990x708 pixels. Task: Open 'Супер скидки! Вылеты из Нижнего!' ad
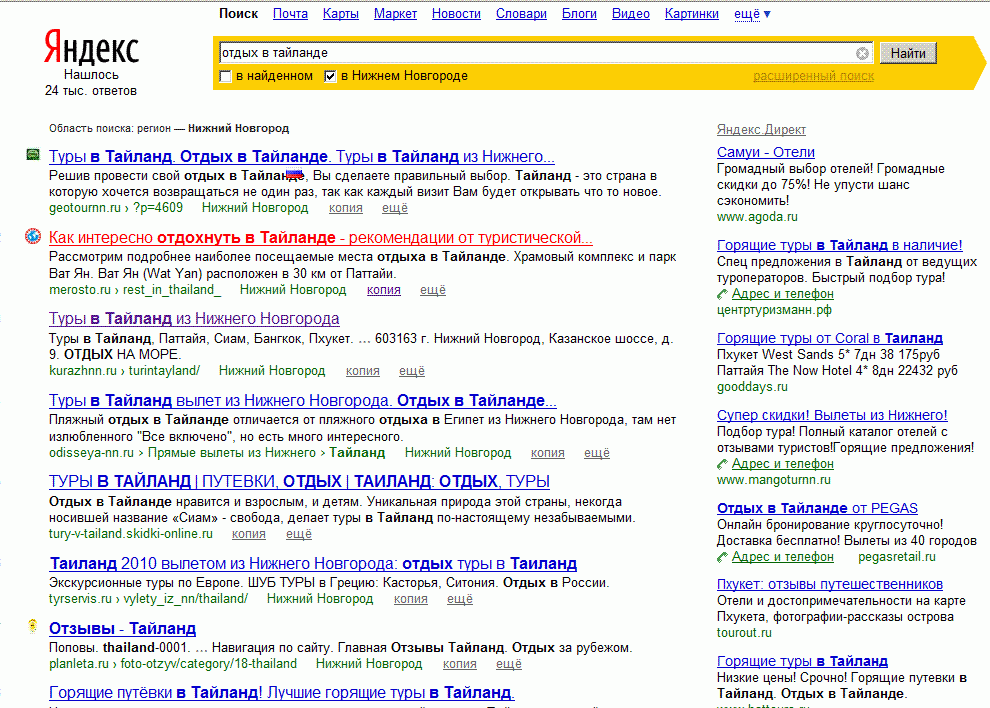832,416
